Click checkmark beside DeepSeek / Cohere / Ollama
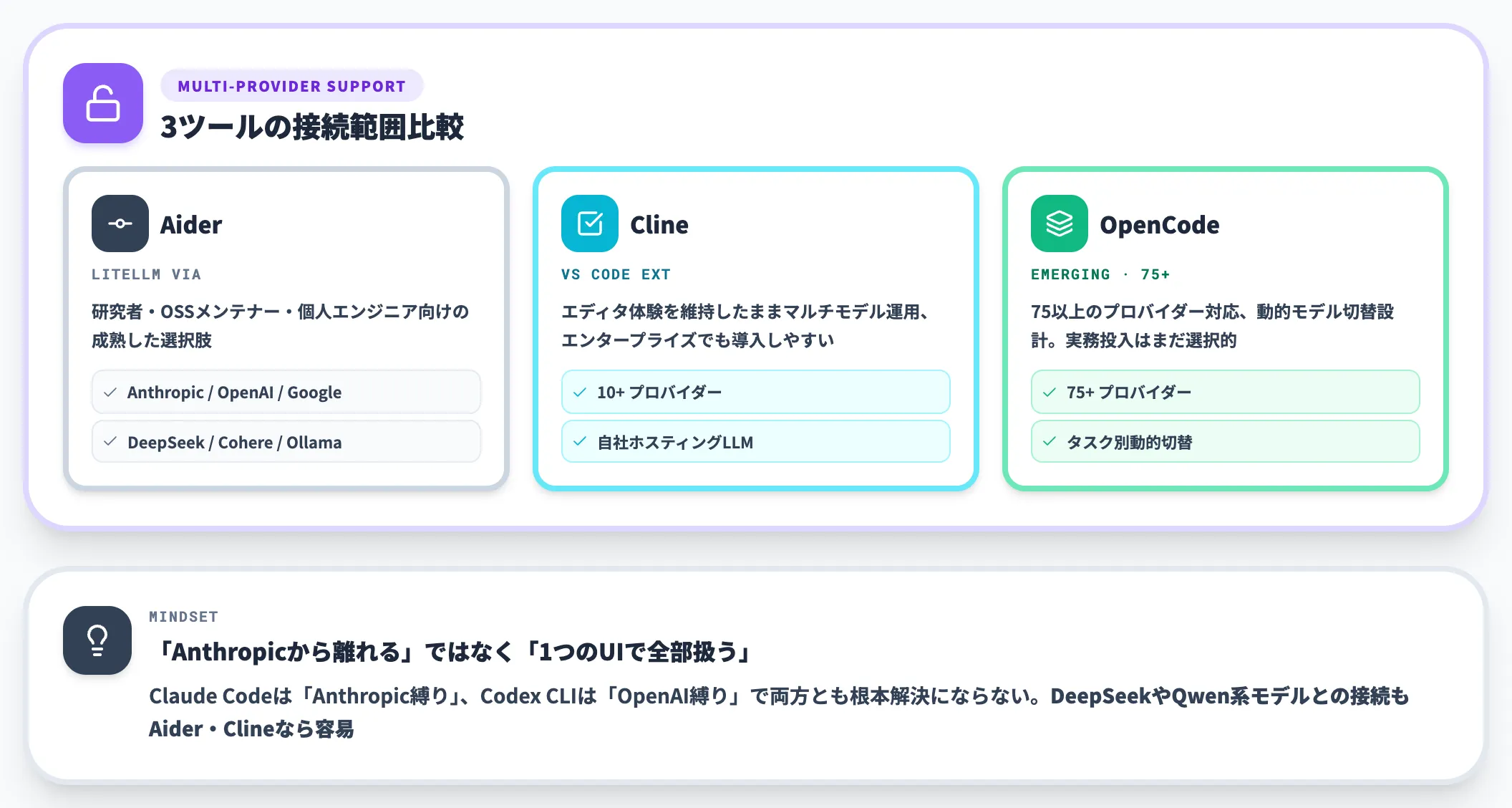This screenshot has width=1512, height=808. click(x=110, y=441)
